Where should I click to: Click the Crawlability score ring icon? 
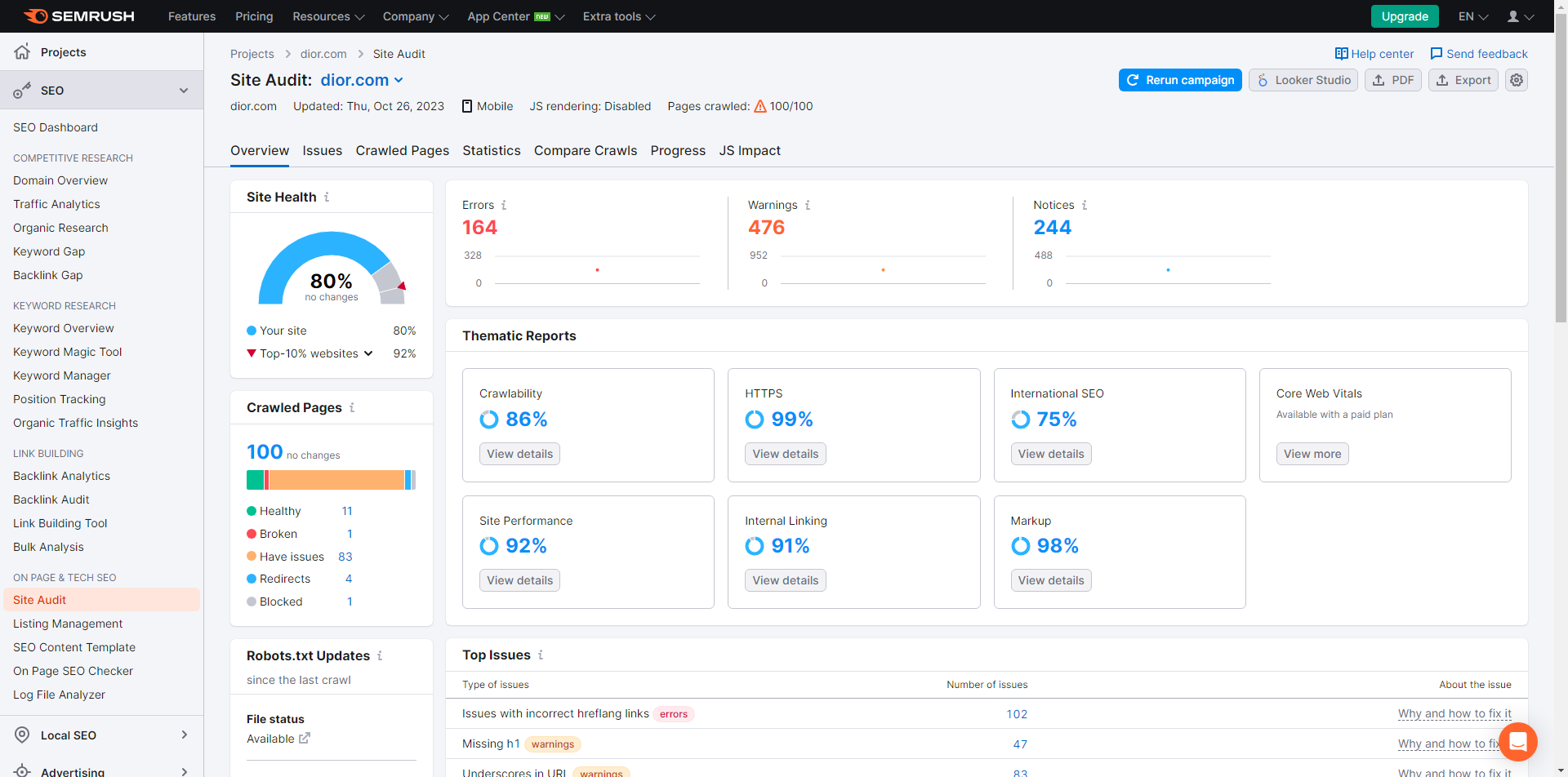coord(489,420)
